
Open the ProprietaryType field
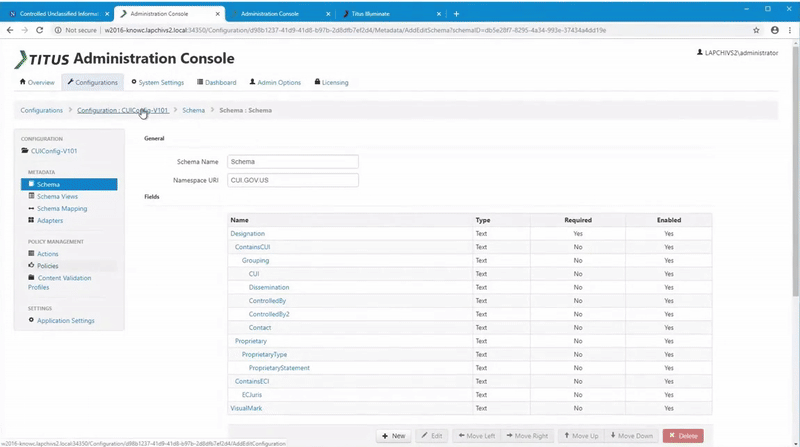(264, 355)
